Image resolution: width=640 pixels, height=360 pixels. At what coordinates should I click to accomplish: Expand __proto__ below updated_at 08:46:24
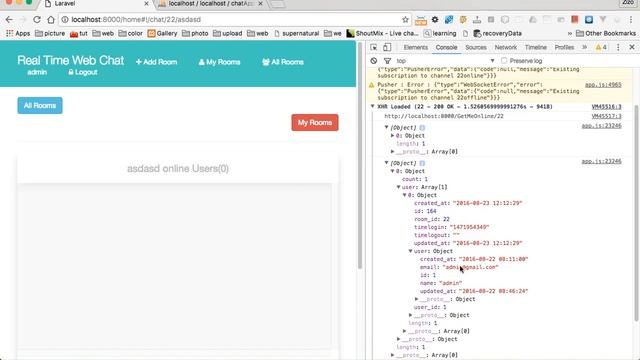(x=416, y=299)
